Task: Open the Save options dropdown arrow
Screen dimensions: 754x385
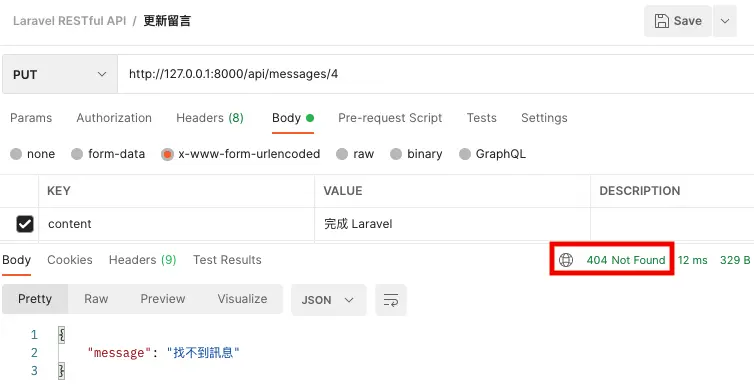Action: [x=725, y=21]
